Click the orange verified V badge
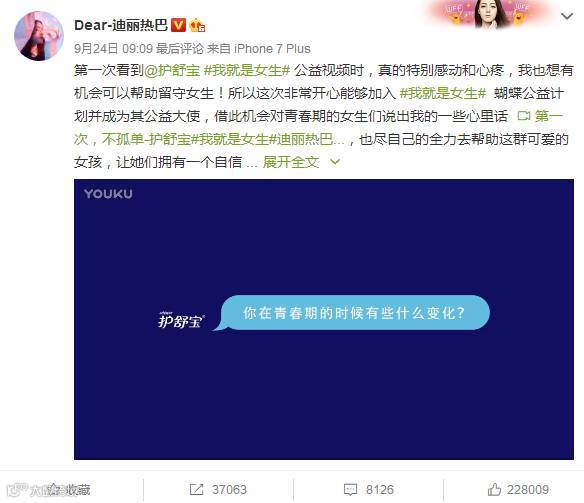The image size is (584, 503). pyautogui.click(x=178, y=25)
